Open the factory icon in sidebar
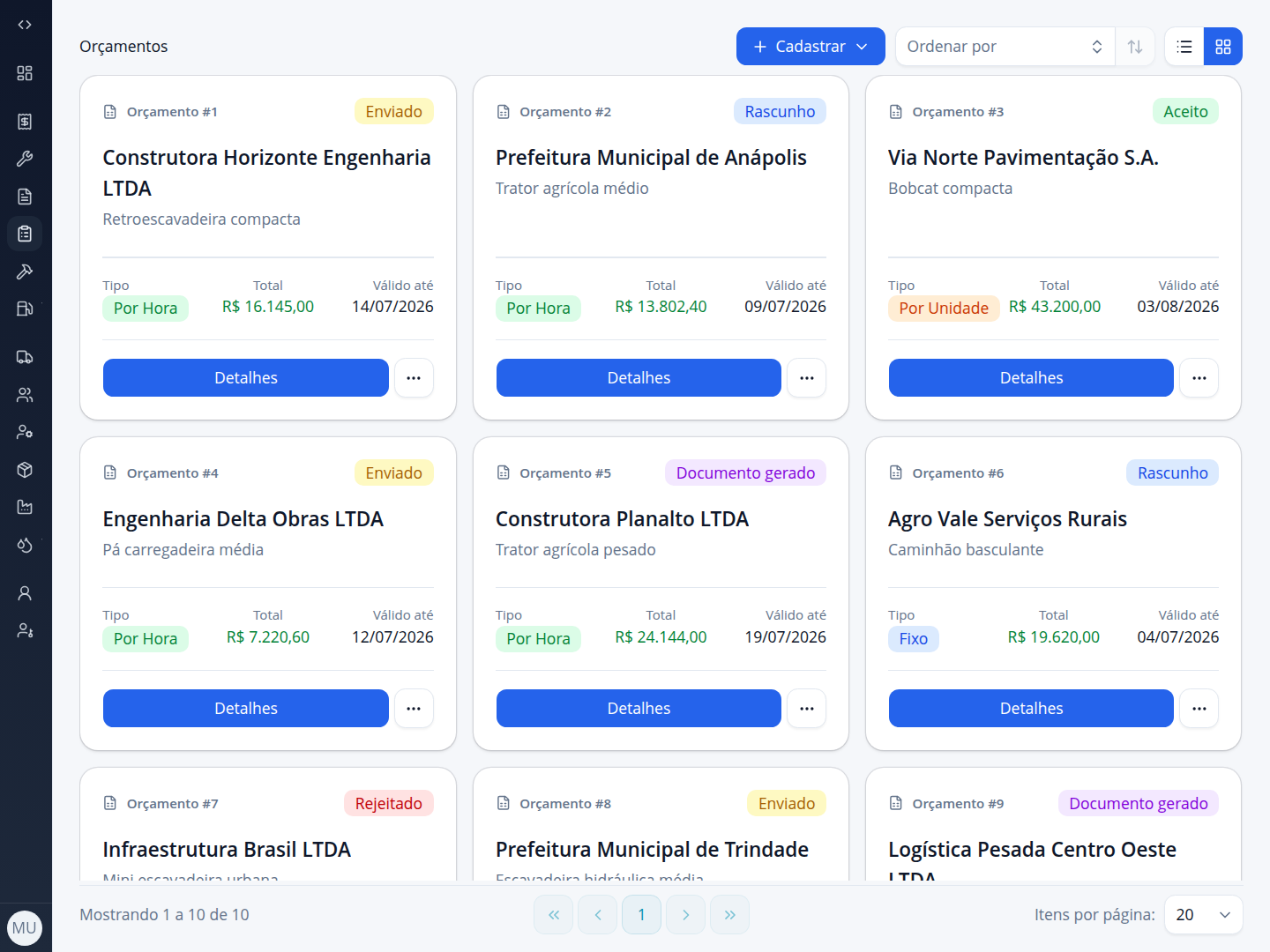This screenshot has width=1270, height=952. click(x=25, y=507)
